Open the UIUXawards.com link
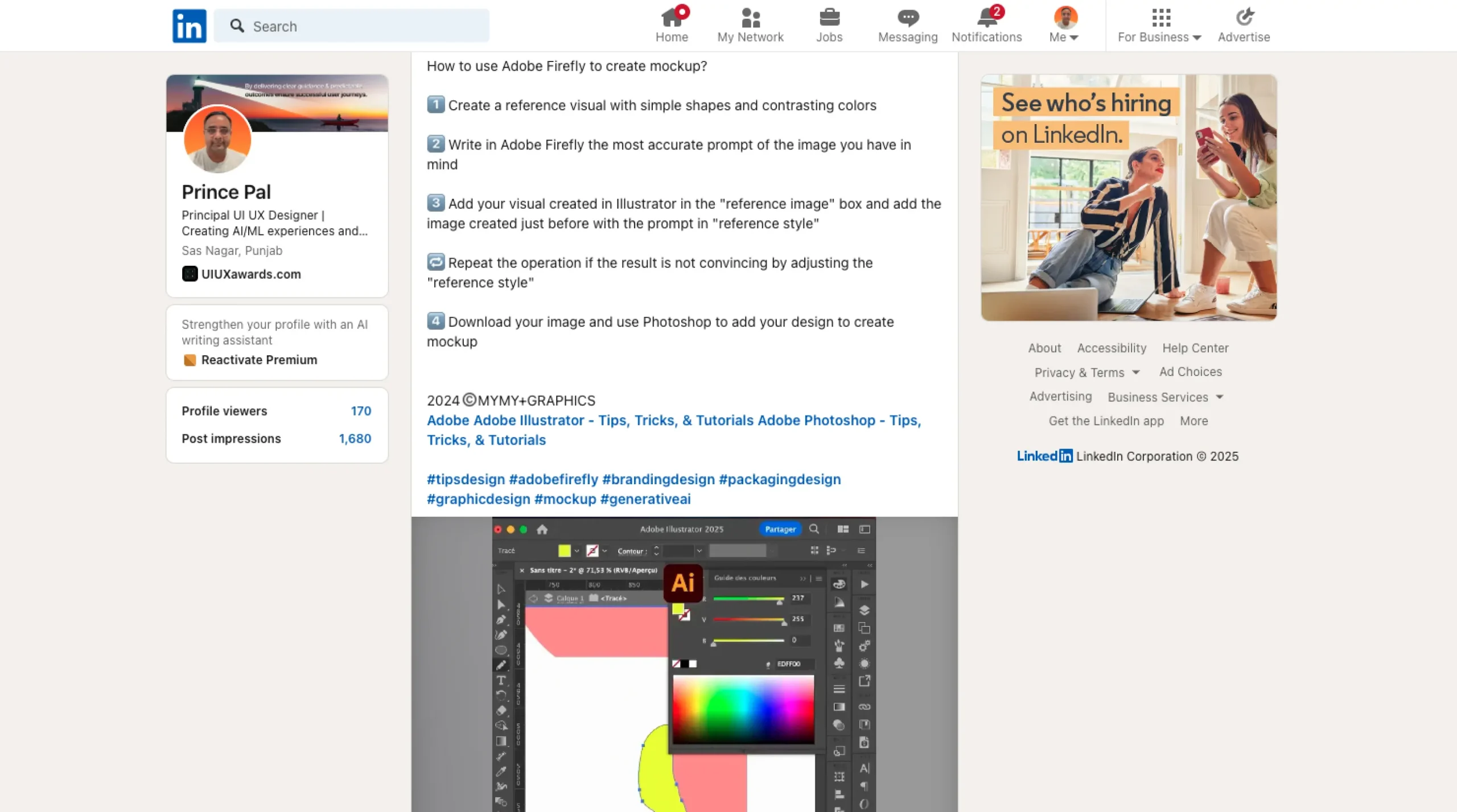This screenshot has height=812, width=1457. pyautogui.click(x=251, y=274)
